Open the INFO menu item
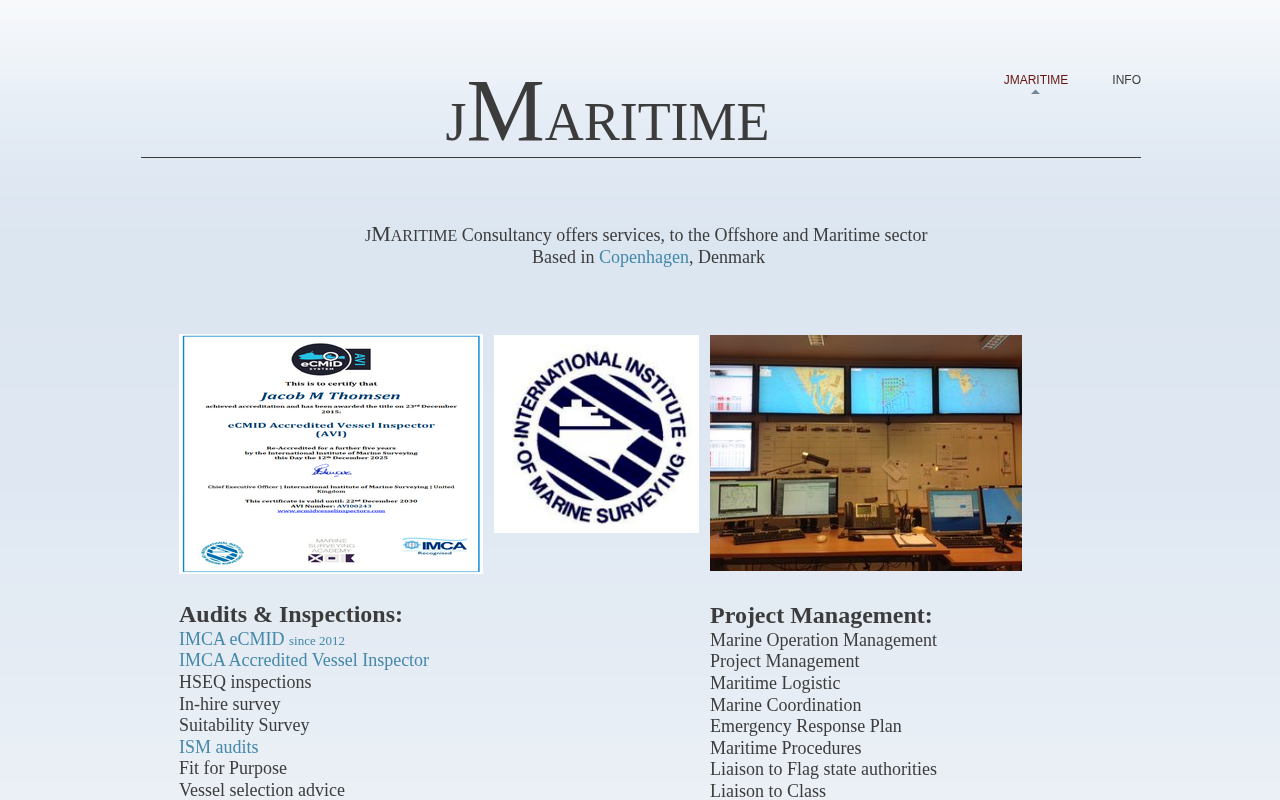Viewport: 1280px width, 800px height. click(1126, 80)
